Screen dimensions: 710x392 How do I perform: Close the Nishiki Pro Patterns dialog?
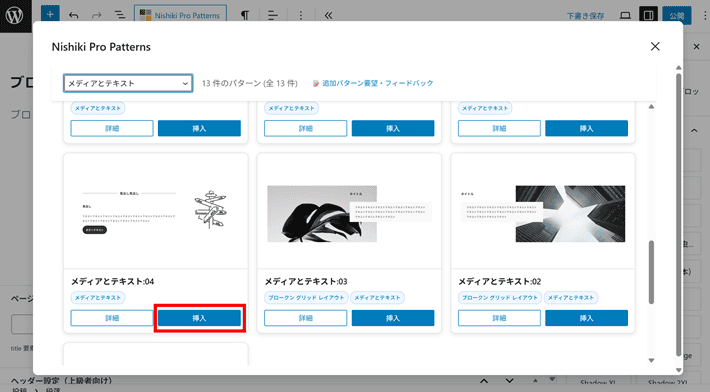click(x=655, y=46)
